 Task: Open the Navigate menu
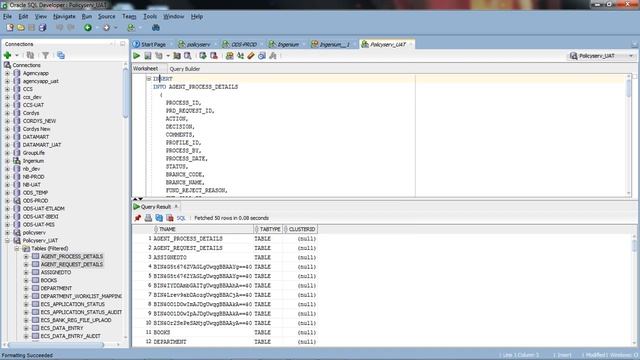64,16
